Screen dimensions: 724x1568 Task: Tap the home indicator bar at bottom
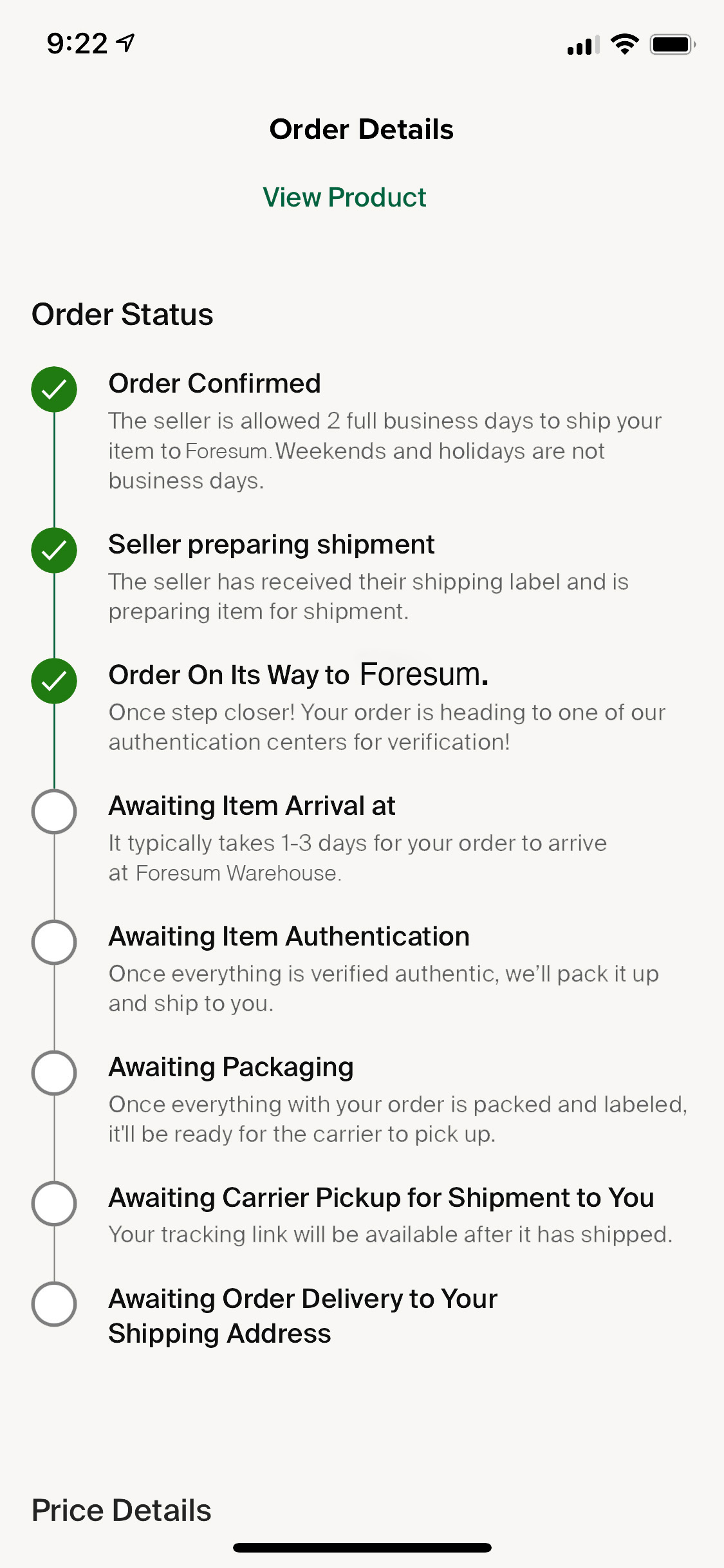[x=362, y=1547]
